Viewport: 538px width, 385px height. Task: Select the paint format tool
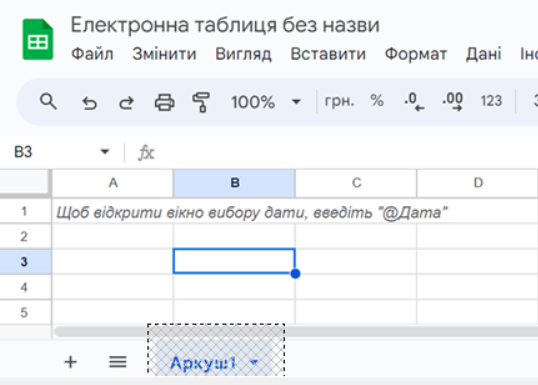(x=201, y=102)
